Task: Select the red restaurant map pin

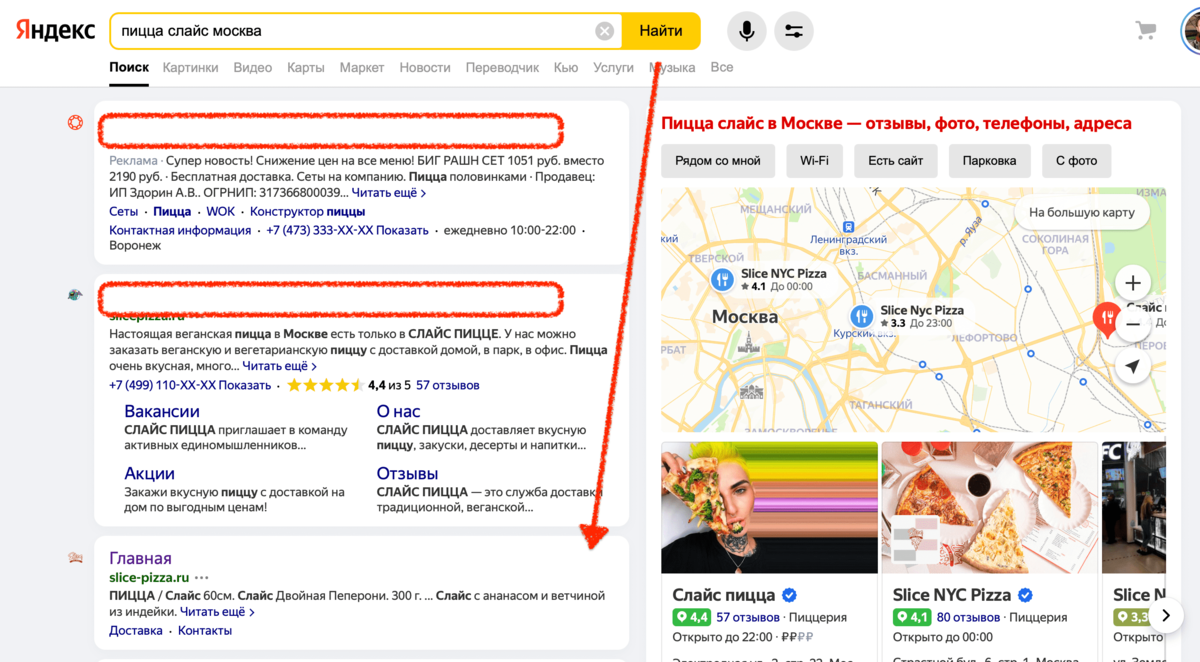Action: pos(1105,319)
